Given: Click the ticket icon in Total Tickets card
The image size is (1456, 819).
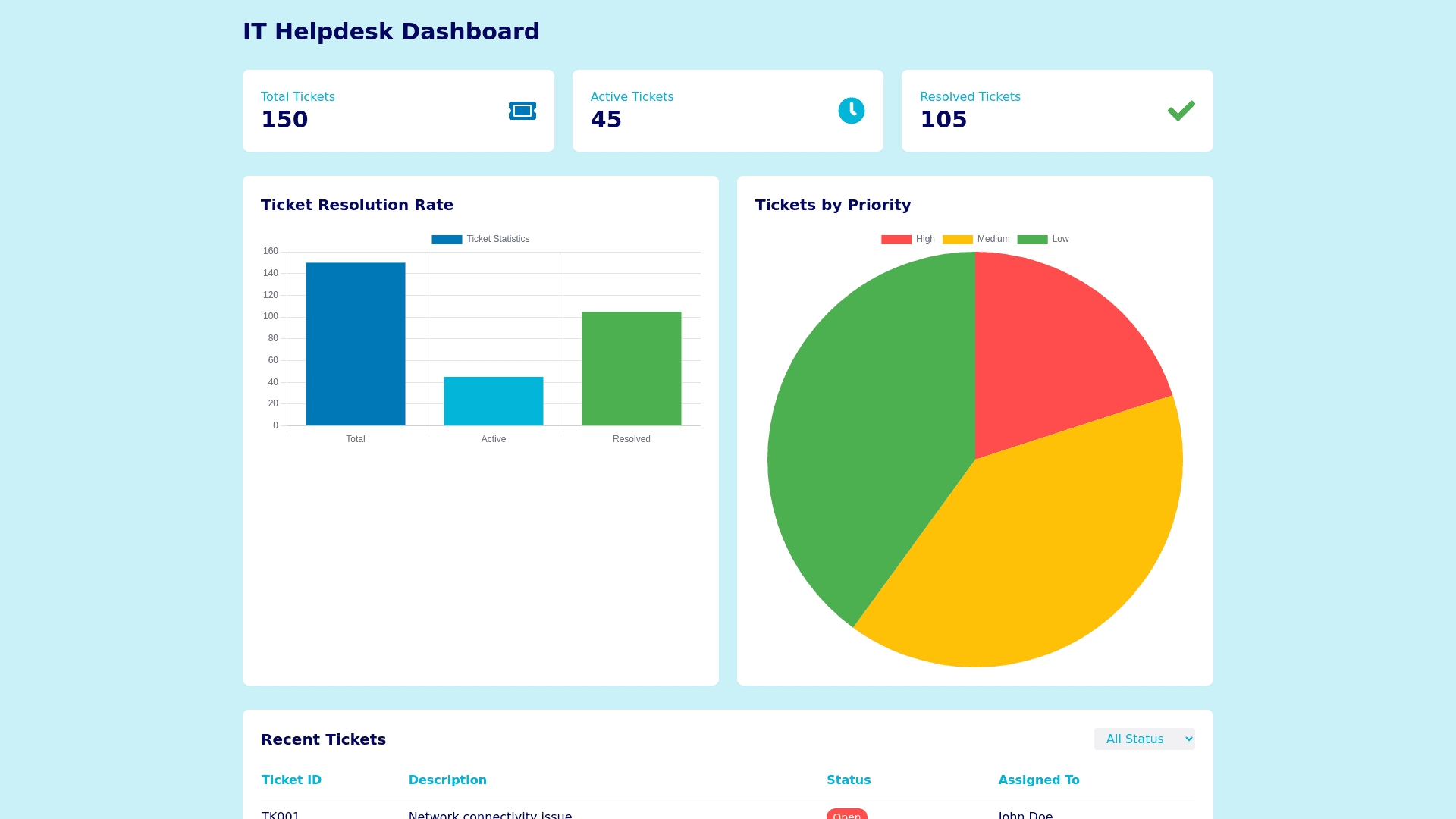Looking at the screenshot, I should click(522, 111).
